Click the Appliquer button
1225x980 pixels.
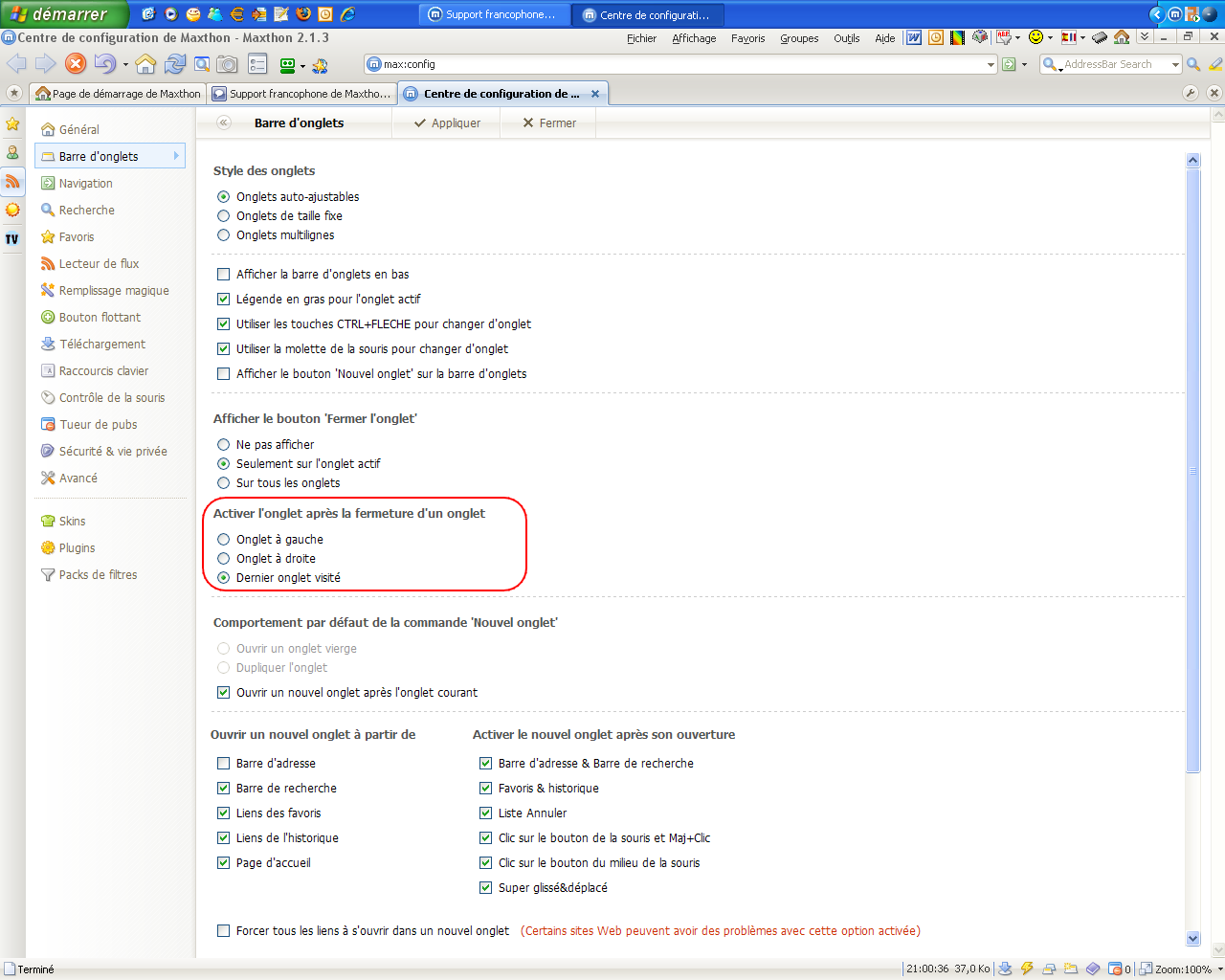click(x=447, y=122)
